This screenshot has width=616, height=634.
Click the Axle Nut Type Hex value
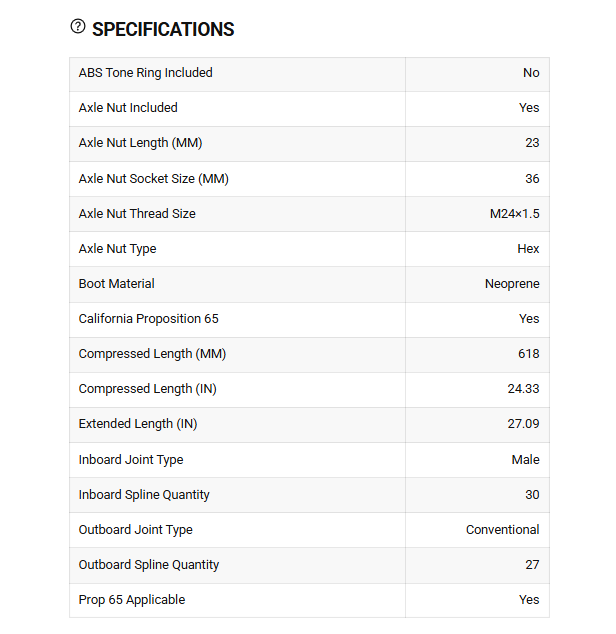click(x=528, y=249)
